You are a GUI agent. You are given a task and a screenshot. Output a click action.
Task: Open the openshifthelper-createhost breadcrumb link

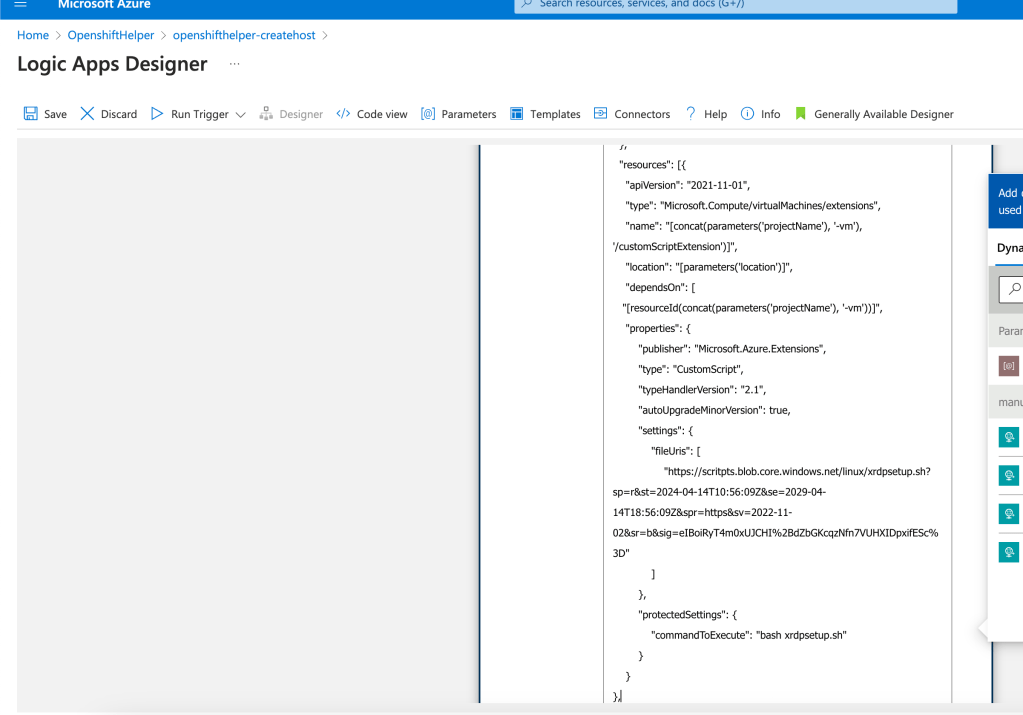[244, 35]
